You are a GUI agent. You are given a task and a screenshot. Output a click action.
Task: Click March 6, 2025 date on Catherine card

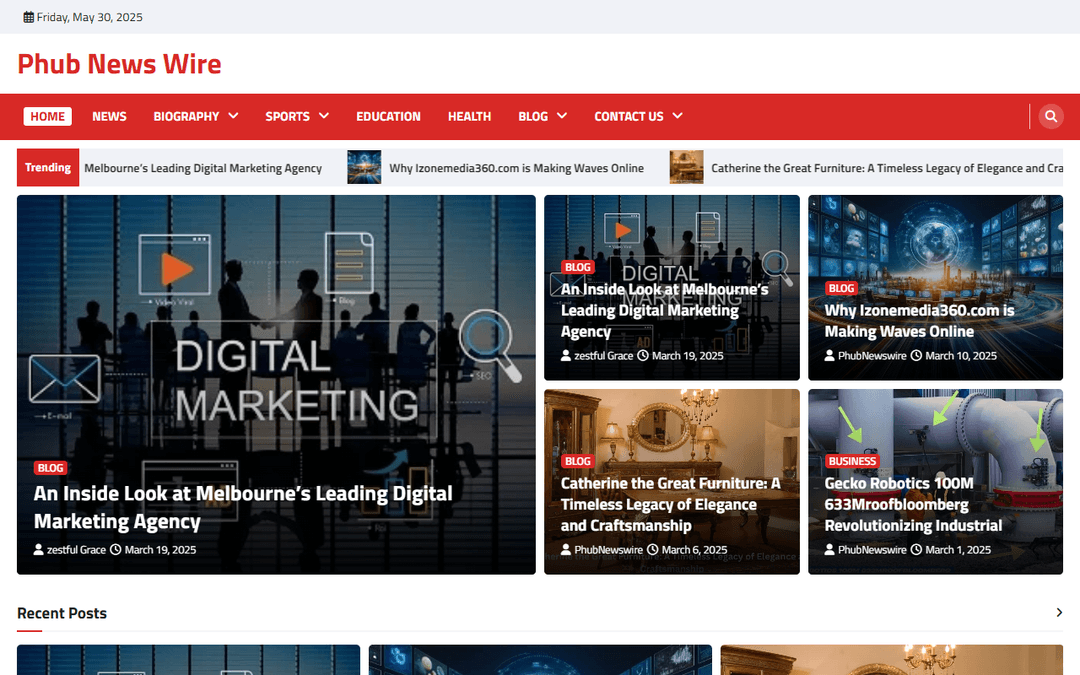pyautogui.click(x=687, y=550)
